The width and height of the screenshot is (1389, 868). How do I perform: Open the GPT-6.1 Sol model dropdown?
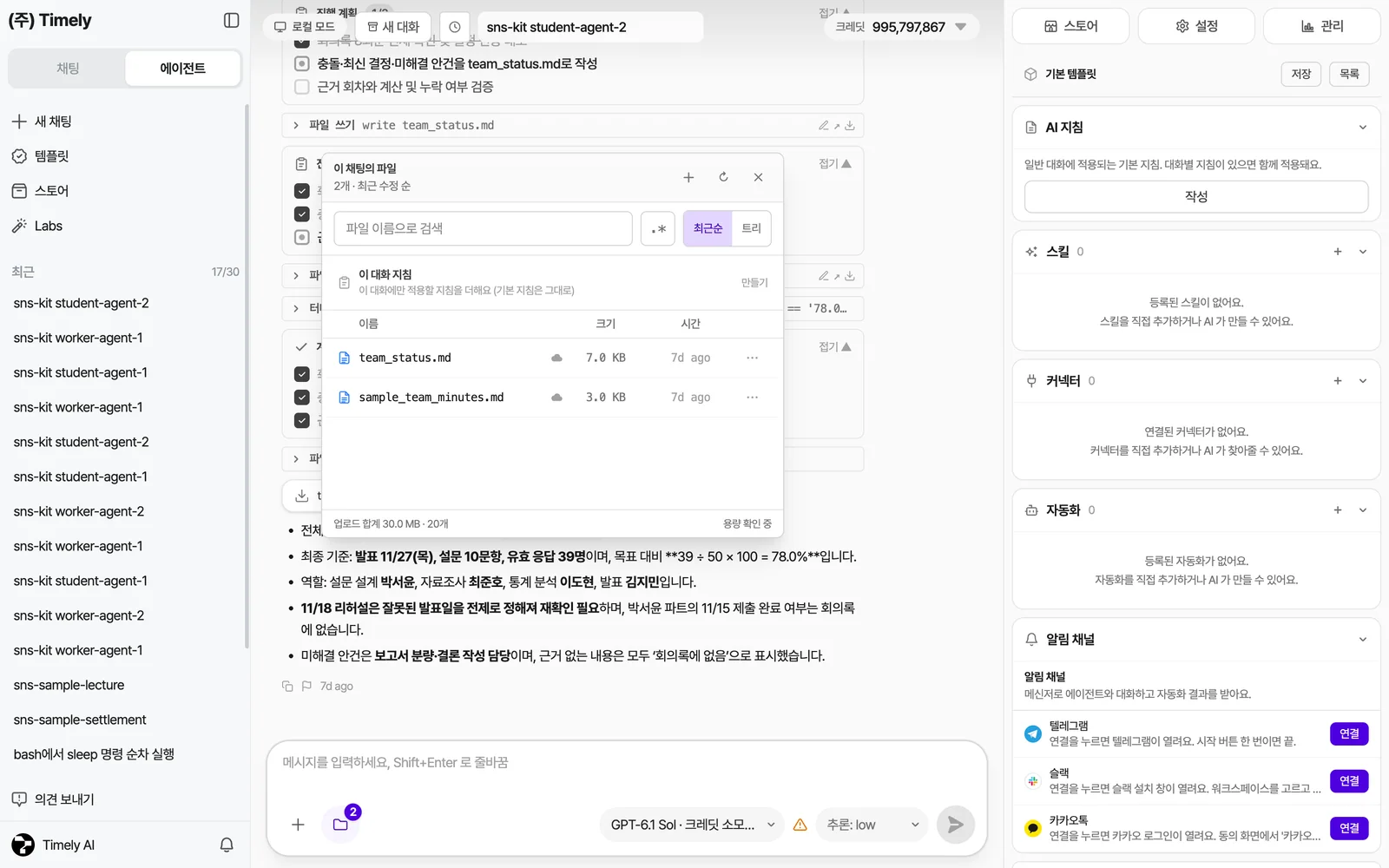tap(692, 825)
